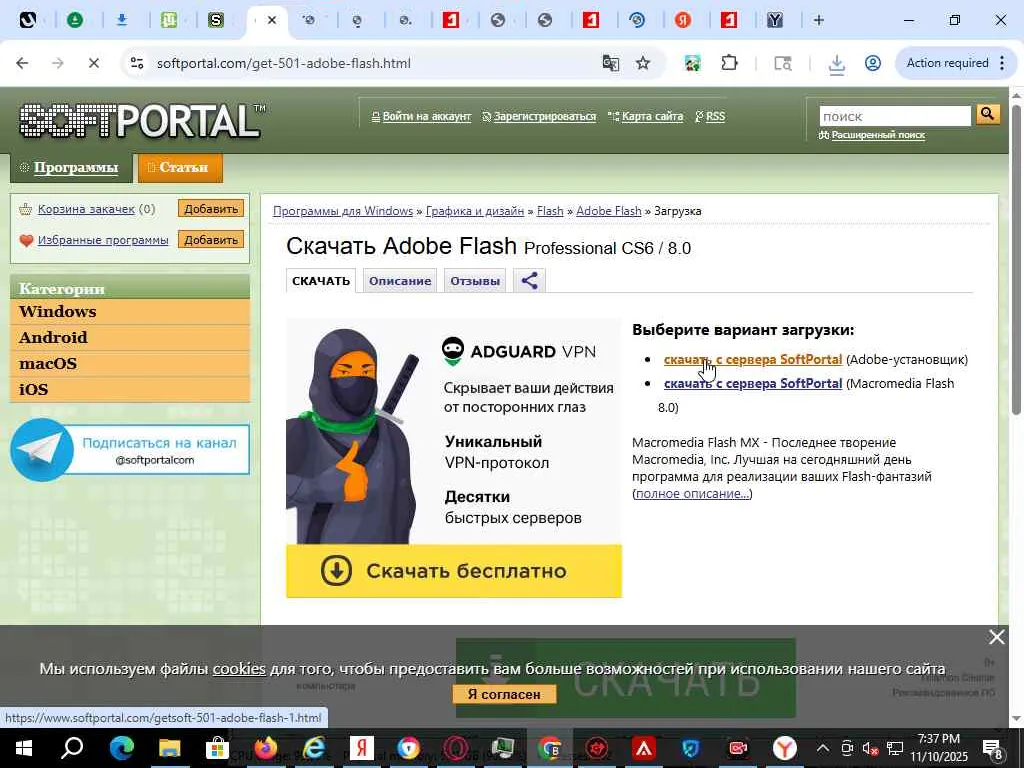Click the Я согласен cookie button
The image size is (1024, 768).
coord(504,694)
